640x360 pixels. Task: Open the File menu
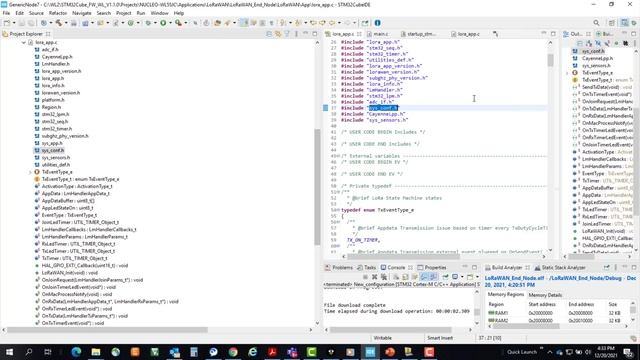[x=6, y=13]
